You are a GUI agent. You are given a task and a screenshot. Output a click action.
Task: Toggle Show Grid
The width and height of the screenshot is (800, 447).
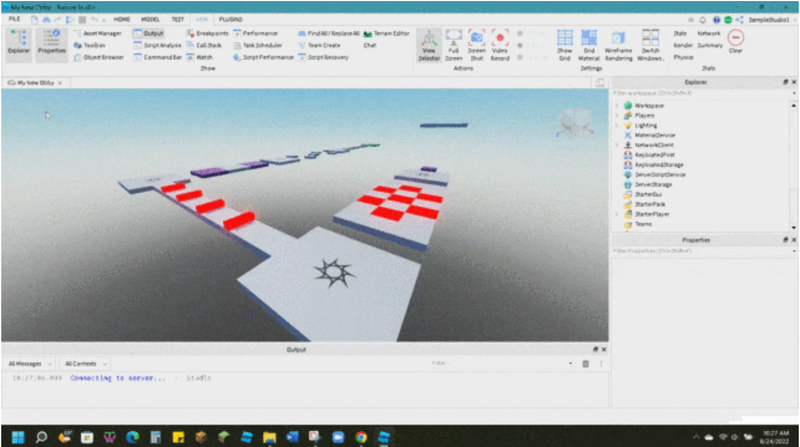tap(564, 45)
